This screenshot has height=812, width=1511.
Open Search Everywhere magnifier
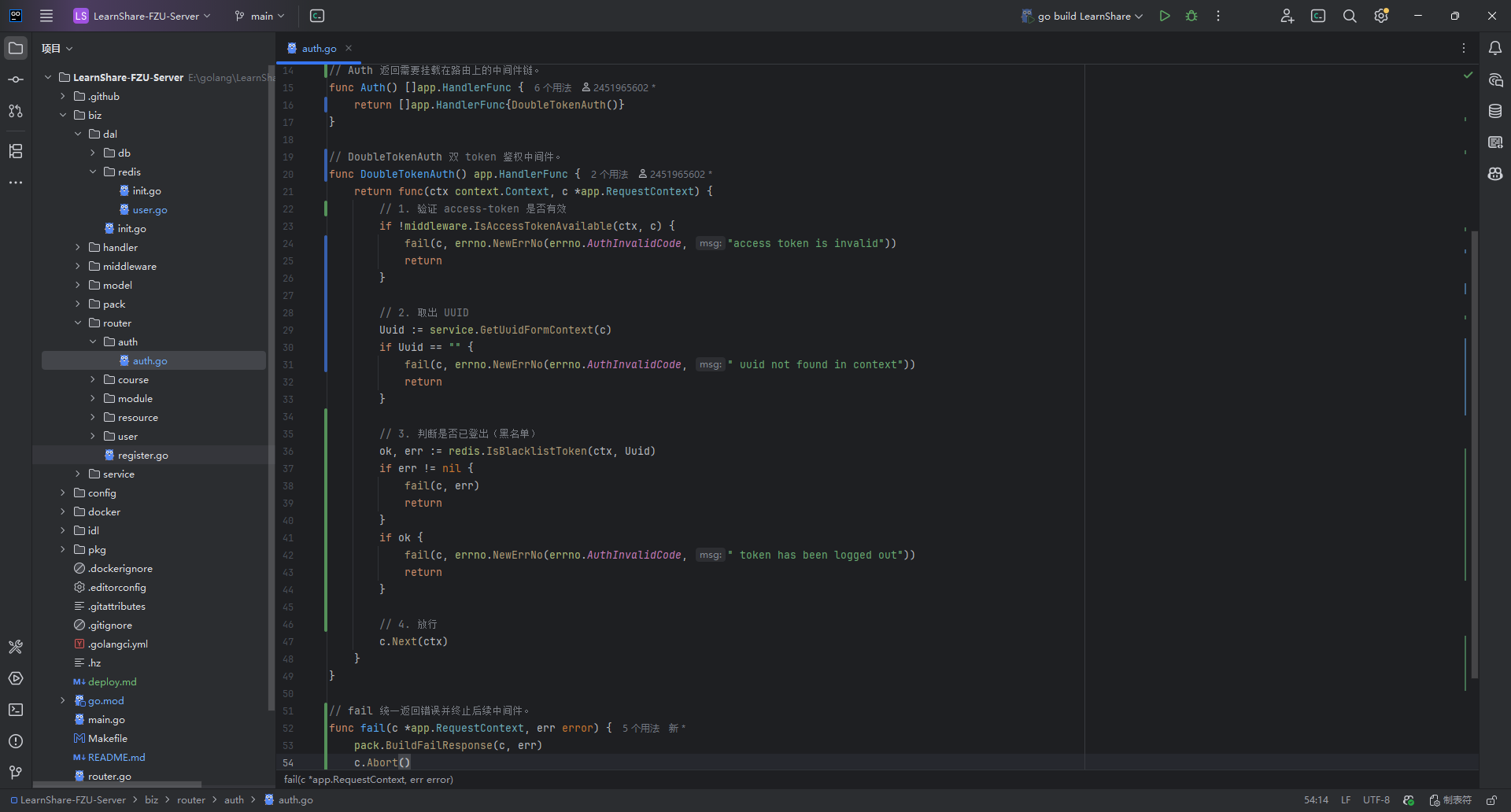coord(1350,16)
